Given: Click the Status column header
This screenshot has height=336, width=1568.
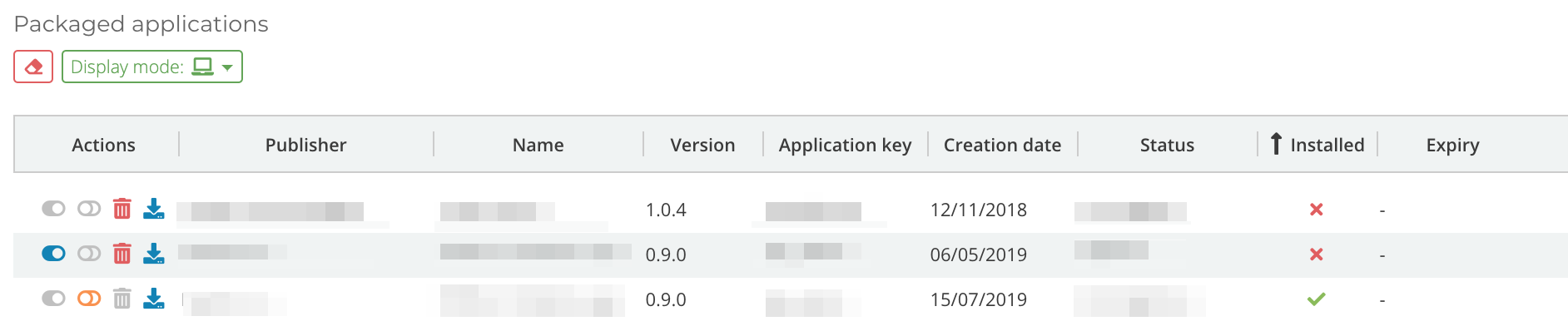Looking at the screenshot, I should (x=1167, y=145).
